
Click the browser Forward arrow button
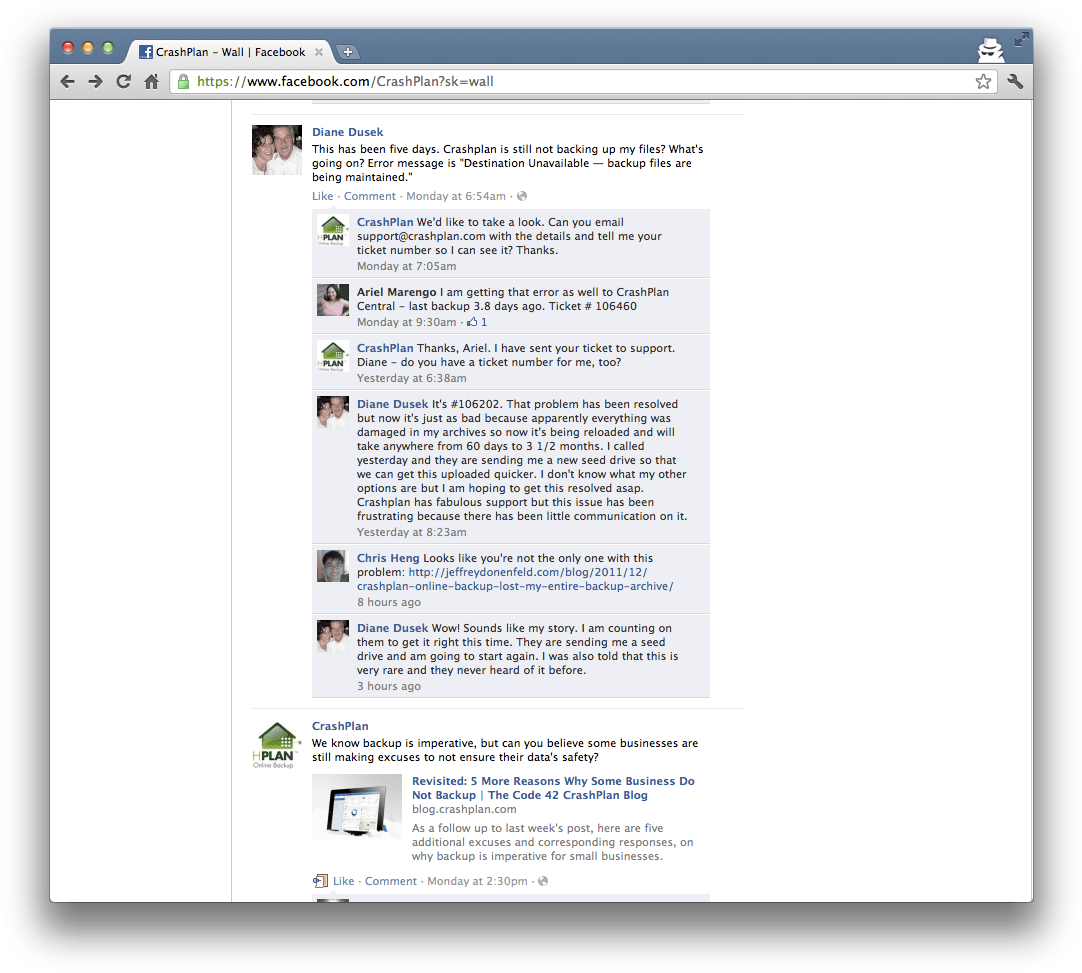tap(95, 82)
